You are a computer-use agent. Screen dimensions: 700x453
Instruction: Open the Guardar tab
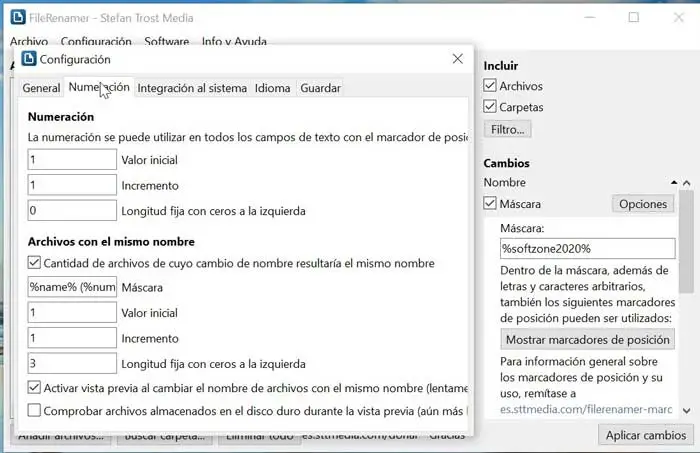320,88
